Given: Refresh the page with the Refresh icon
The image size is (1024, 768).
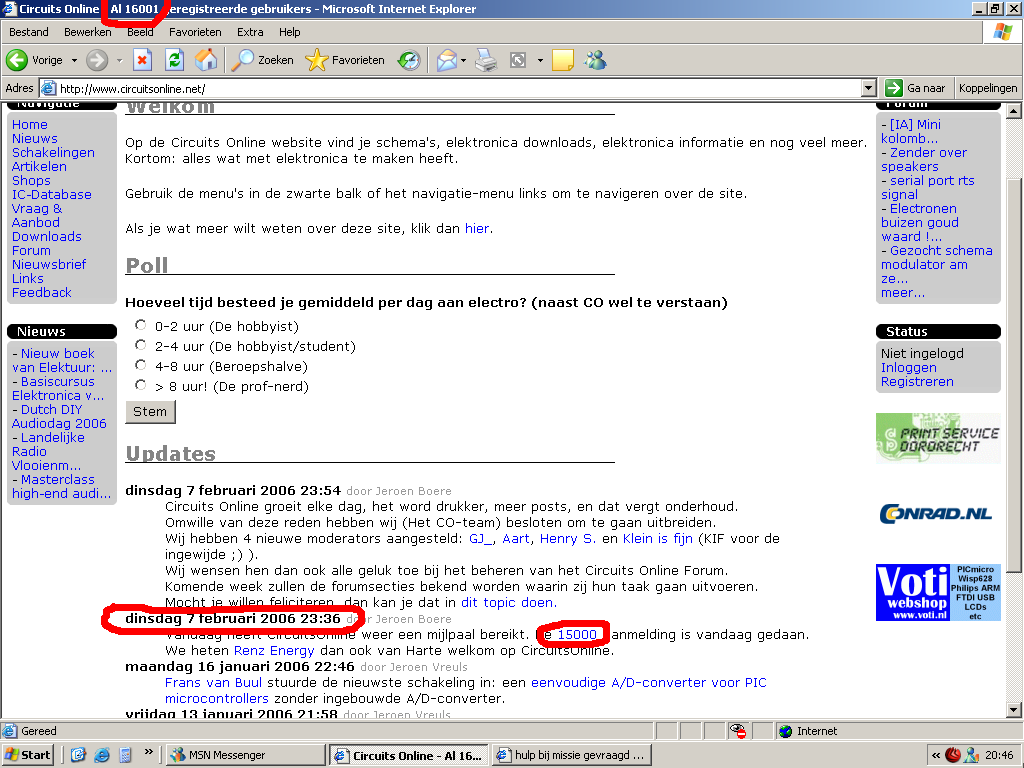Looking at the screenshot, I should tap(174, 60).
